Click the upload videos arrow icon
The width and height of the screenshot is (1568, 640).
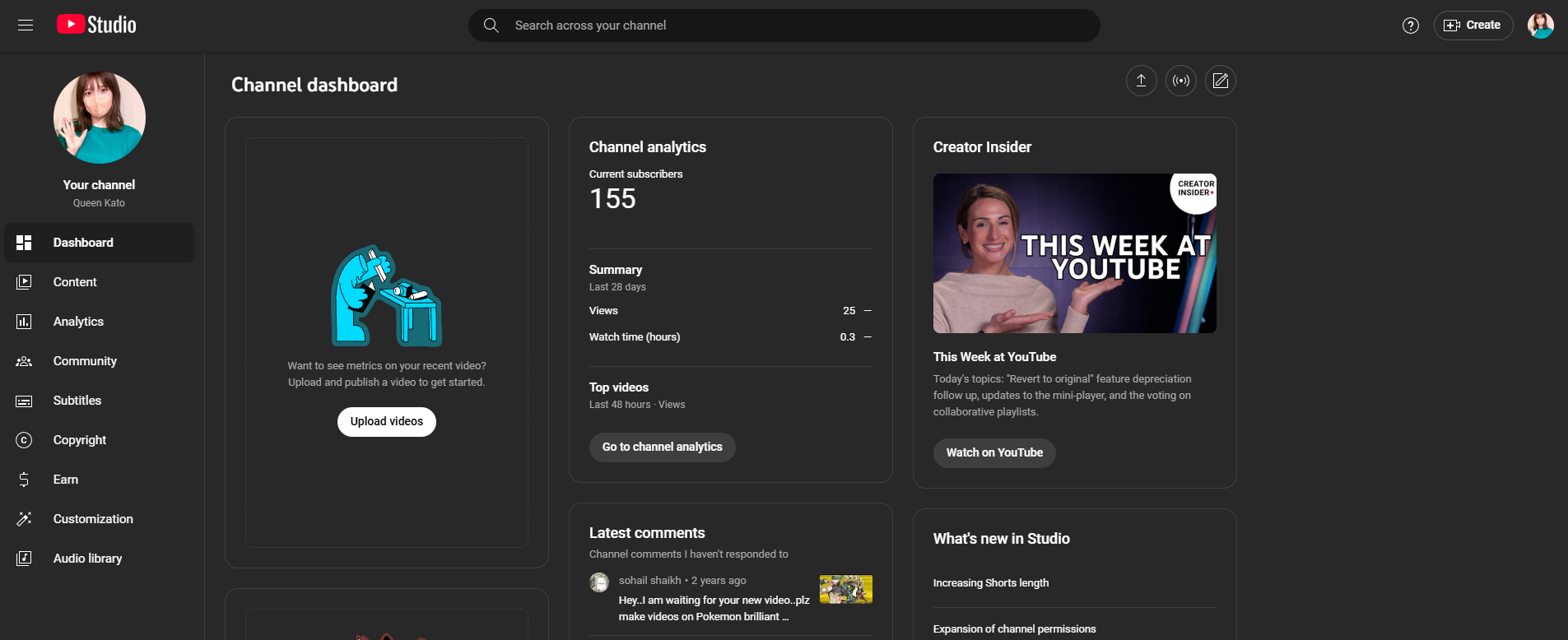(1141, 81)
